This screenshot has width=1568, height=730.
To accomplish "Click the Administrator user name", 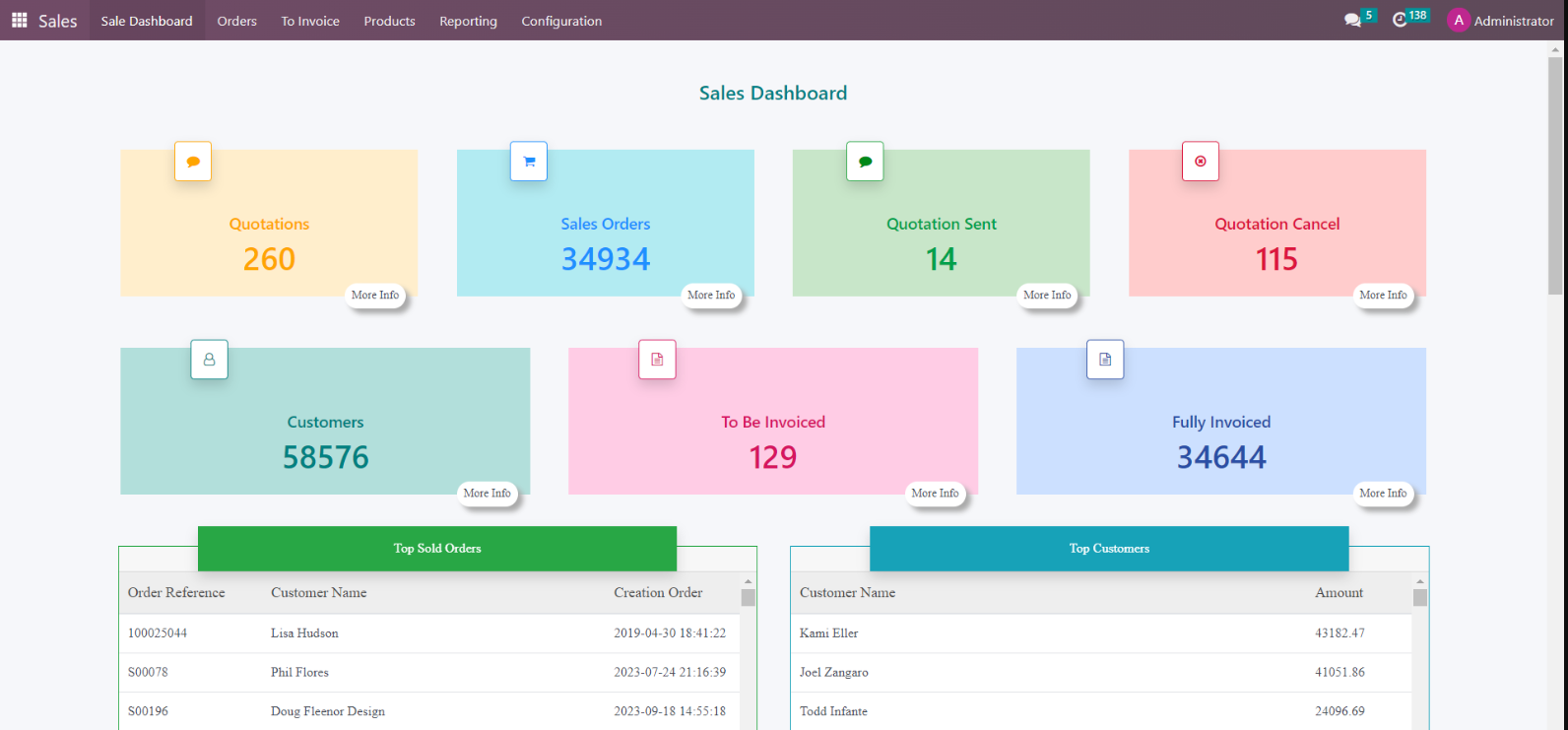I will [x=1514, y=21].
